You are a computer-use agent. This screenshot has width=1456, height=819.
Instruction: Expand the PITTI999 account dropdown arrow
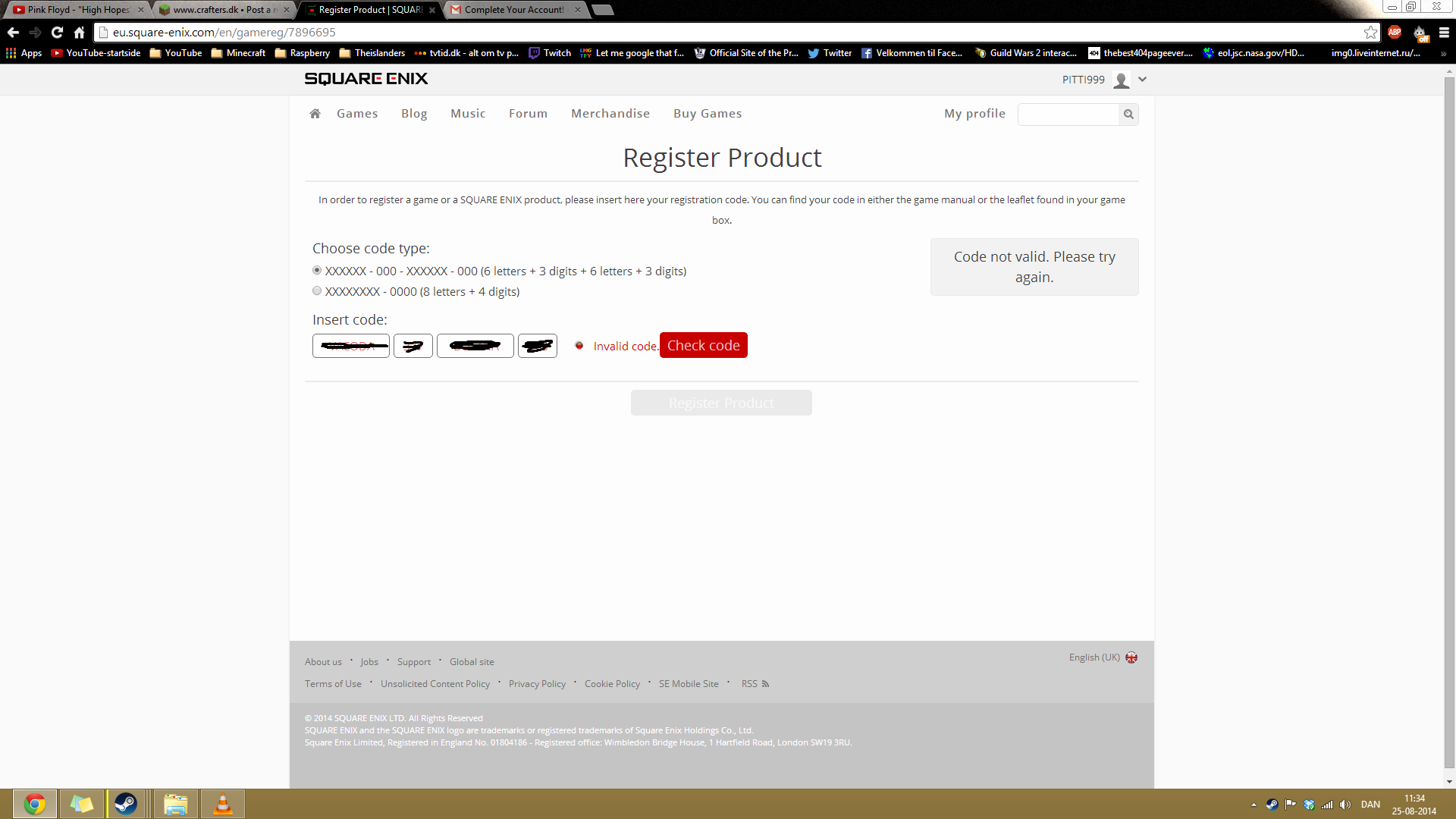coord(1143,80)
